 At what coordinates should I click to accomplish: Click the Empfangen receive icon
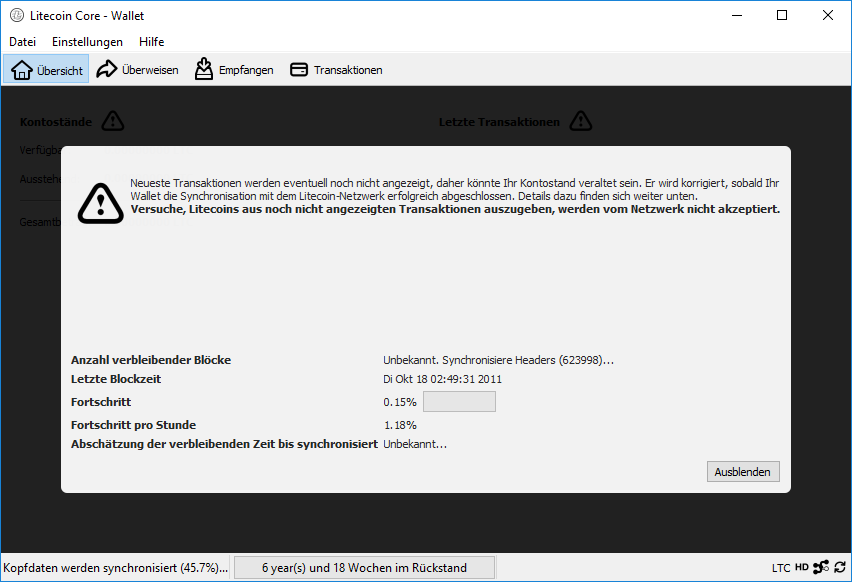pyautogui.click(x=204, y=69)
